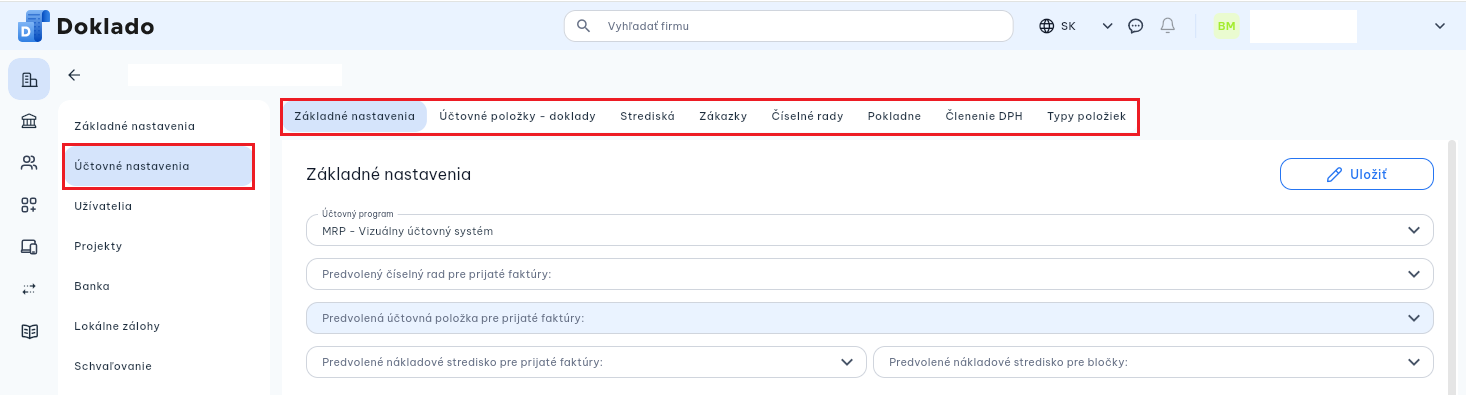Click the back arrow icon
The width and height of the screenshot is (1466, 395).
74,75
